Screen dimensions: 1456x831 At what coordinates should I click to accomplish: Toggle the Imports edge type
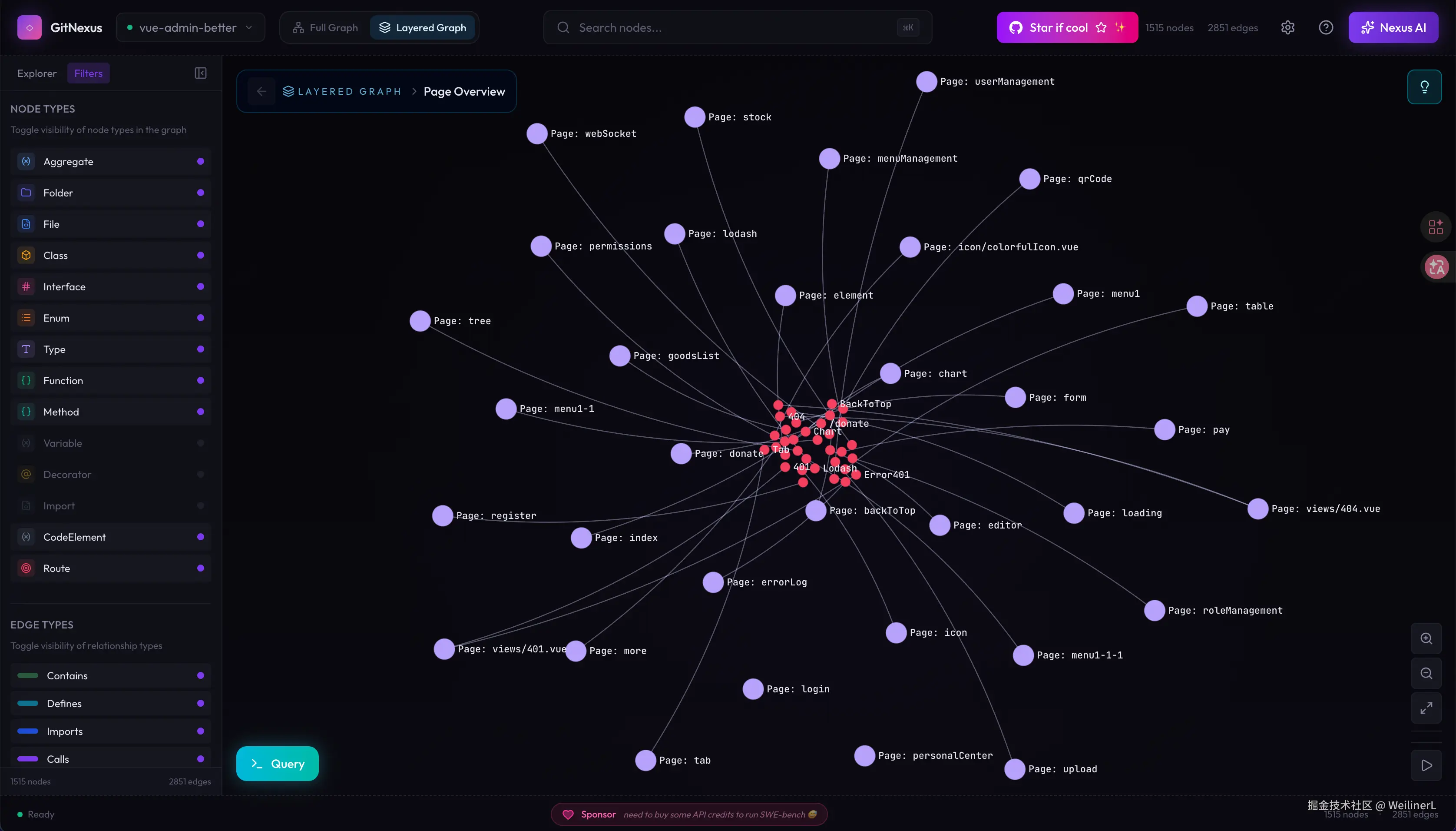tap(111, 732)
